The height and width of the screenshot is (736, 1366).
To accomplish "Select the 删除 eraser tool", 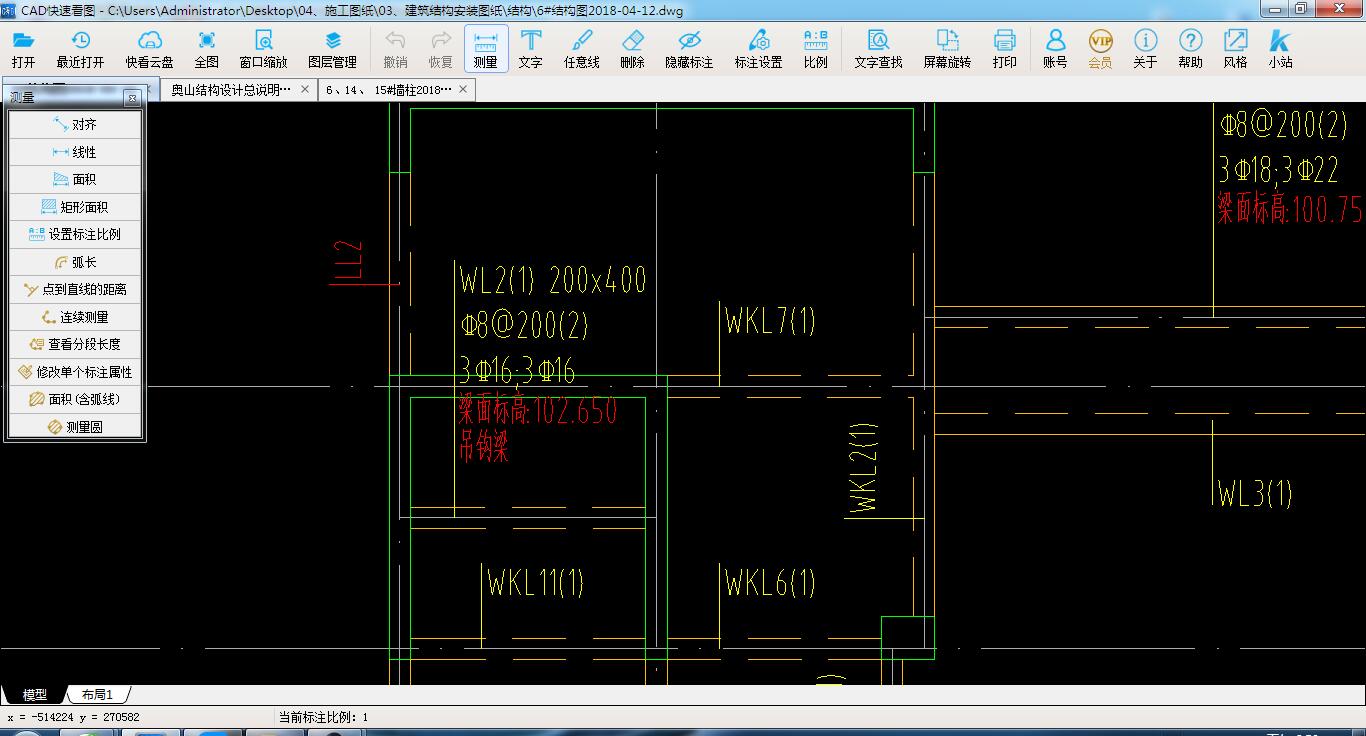I will coord(632,49).
